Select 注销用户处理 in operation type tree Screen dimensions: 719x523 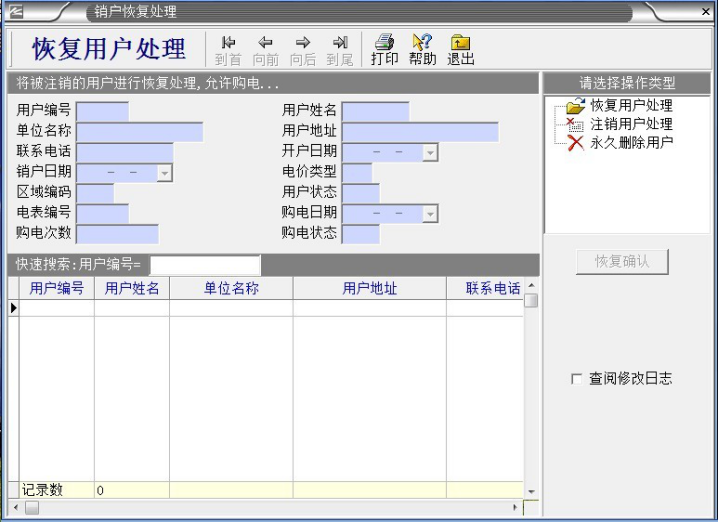point(630,124)
